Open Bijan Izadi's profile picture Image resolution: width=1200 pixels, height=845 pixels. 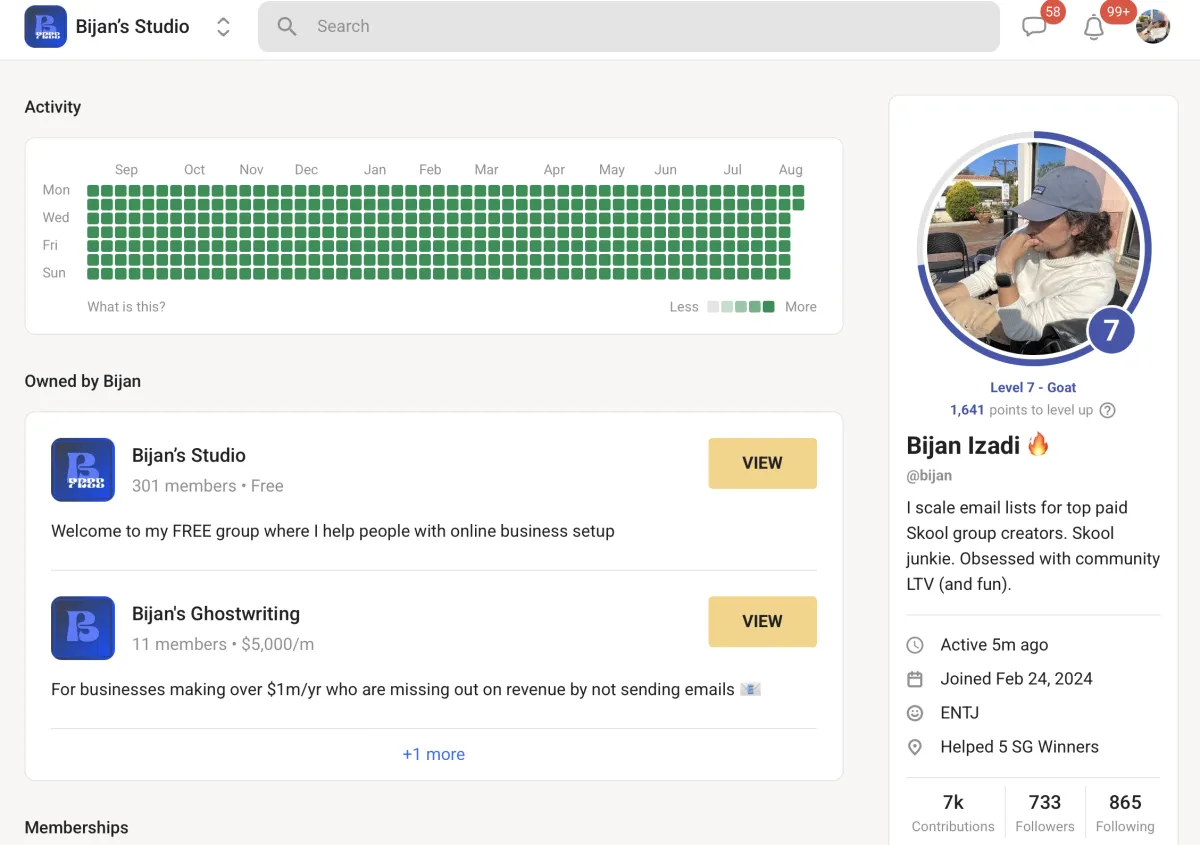point(1033,247)
